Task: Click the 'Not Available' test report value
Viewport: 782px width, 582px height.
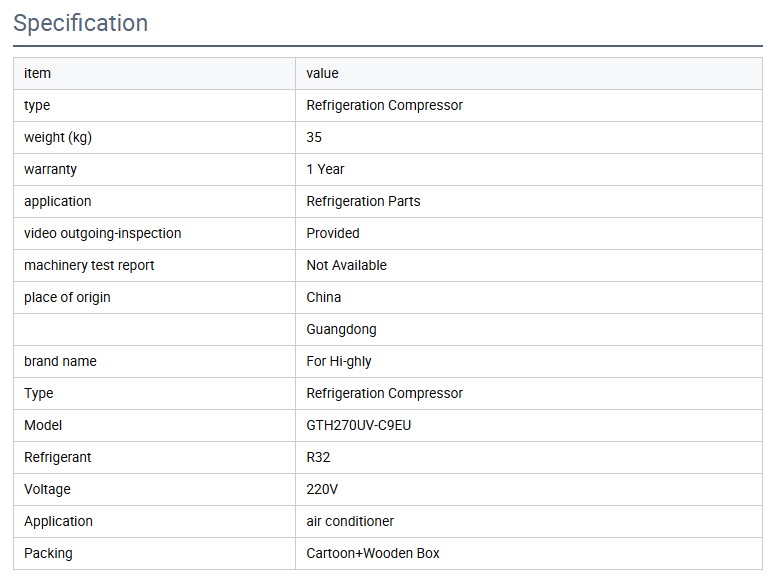Action: tap(346, 265)
